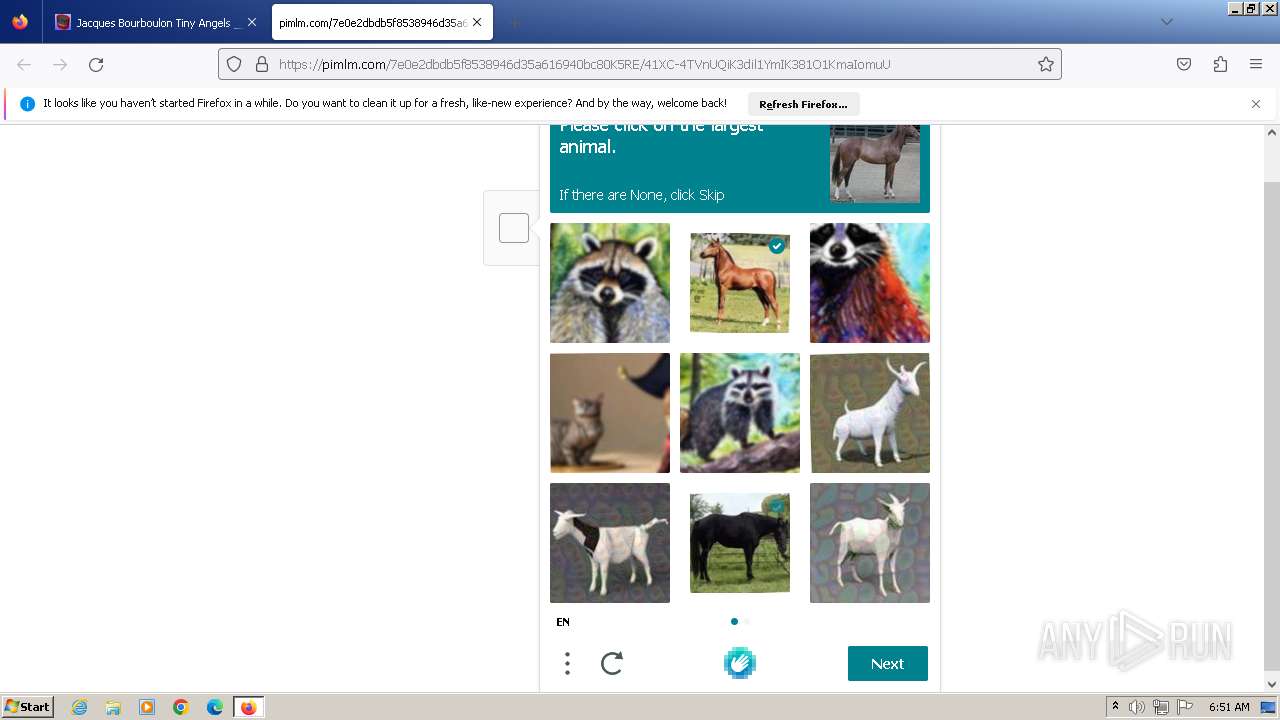Screen dimensions: 1280x720
Task: Save page to Pocket
Action: pyautogui.click(x=1184, y=64)
